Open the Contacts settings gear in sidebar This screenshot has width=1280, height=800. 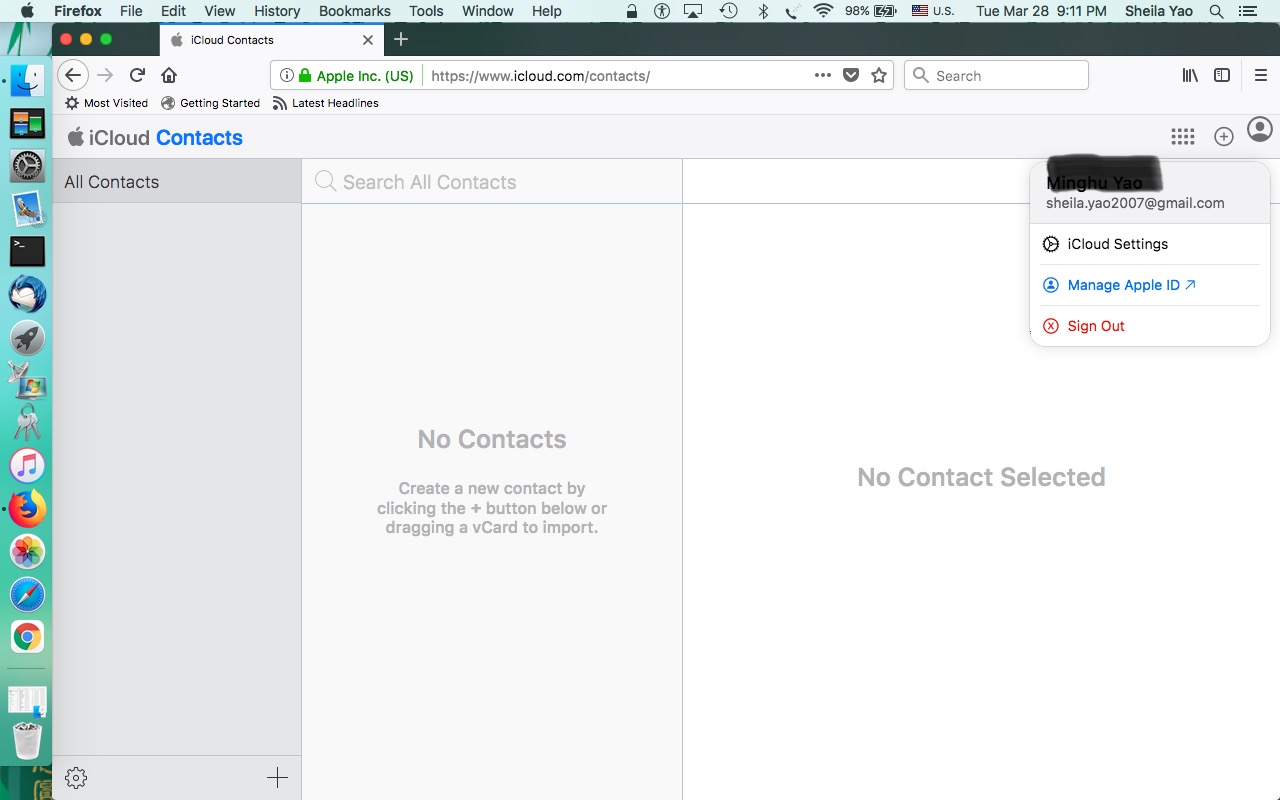pyautogui.click(x=76, y=778)
